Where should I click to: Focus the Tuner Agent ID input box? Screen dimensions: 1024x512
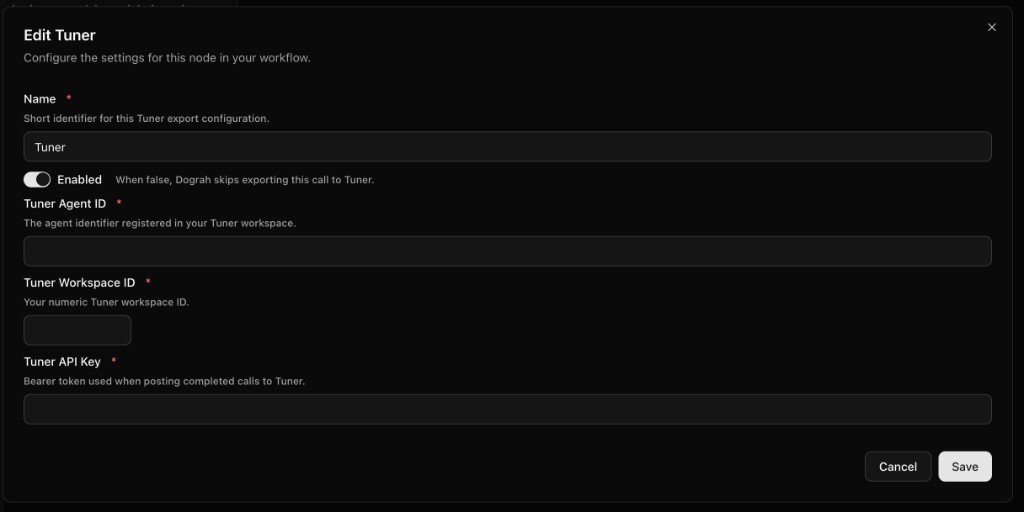(x=507, y=251)
